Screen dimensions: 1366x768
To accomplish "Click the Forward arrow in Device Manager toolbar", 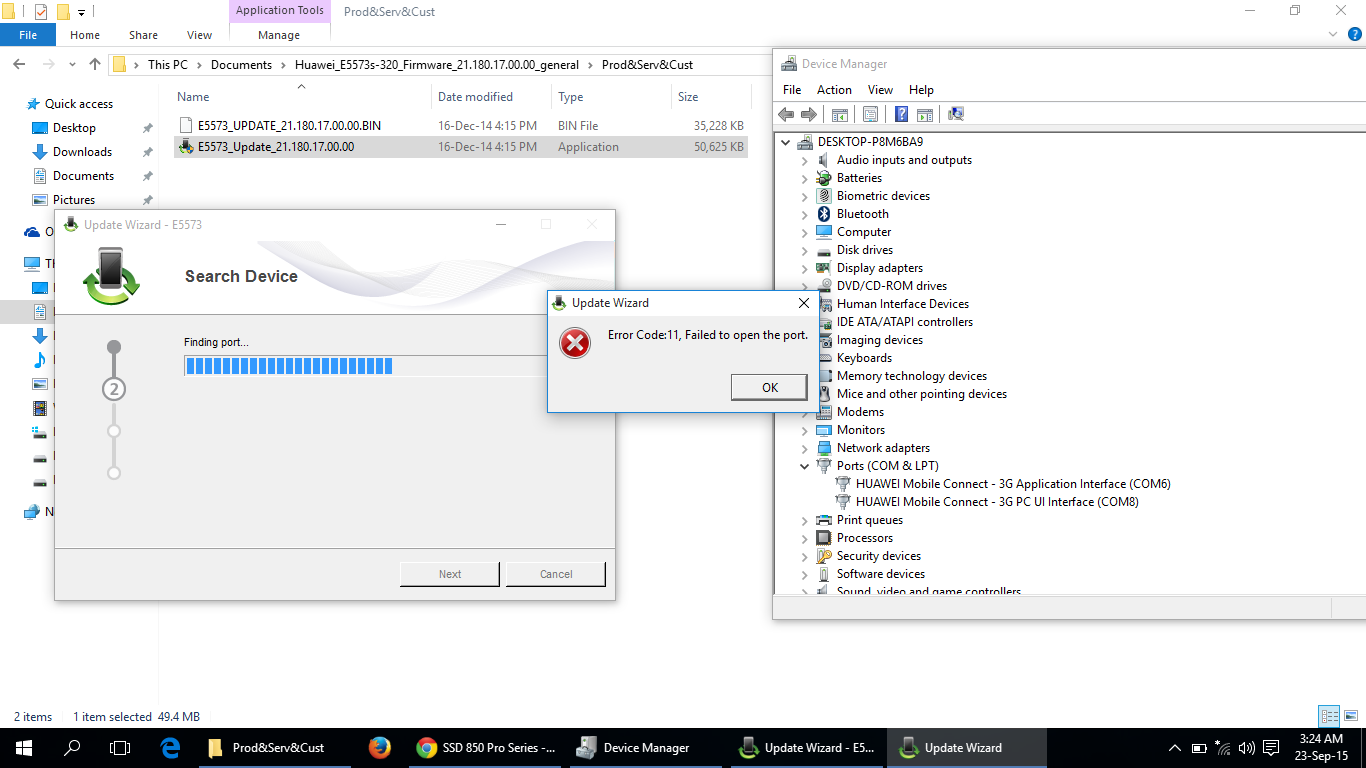I will coord(808,114).
